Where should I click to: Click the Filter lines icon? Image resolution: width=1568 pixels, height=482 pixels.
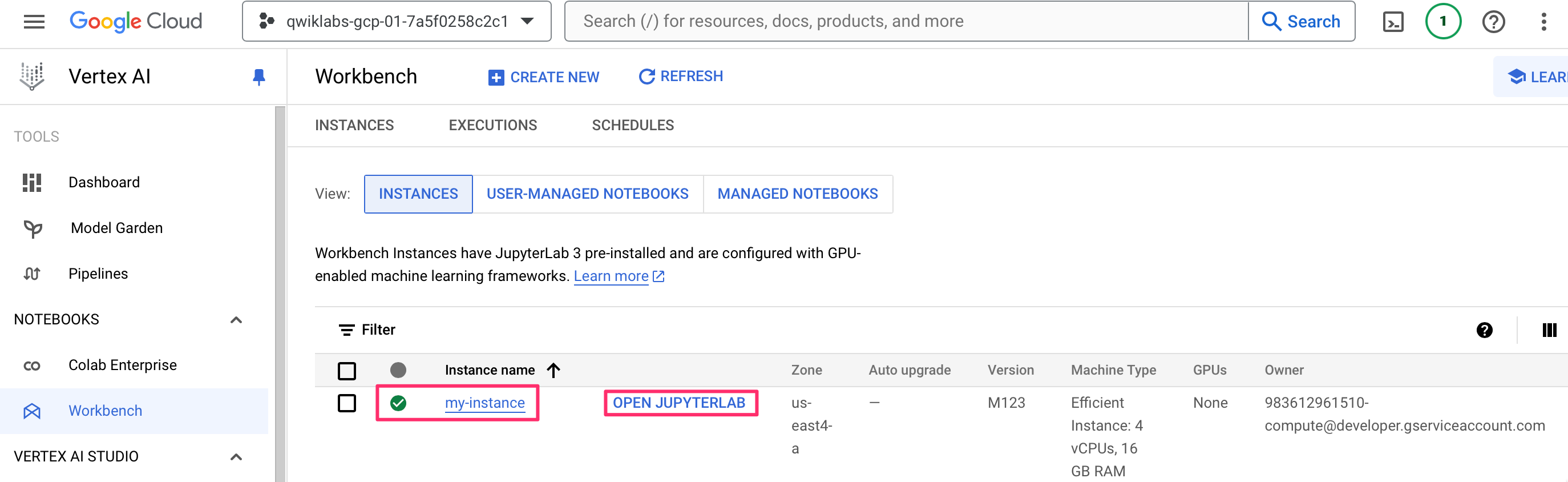coord(346,330)
